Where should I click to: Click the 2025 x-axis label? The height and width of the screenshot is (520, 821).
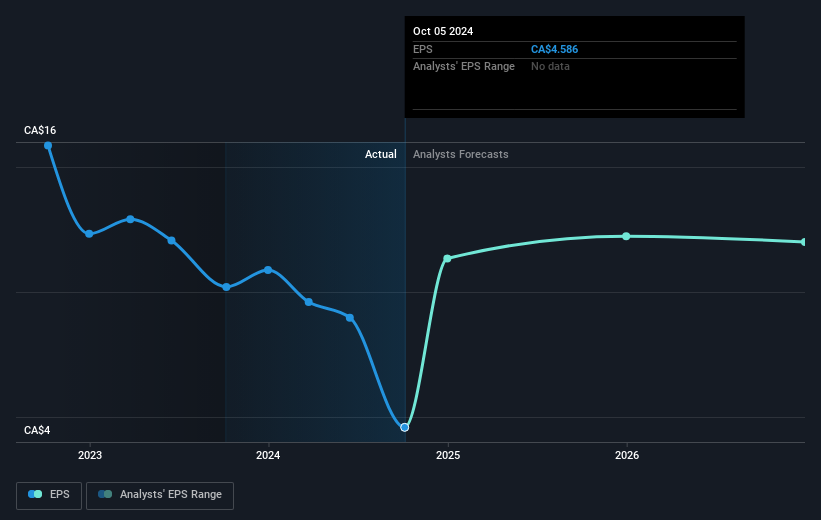tap(448, 455)
